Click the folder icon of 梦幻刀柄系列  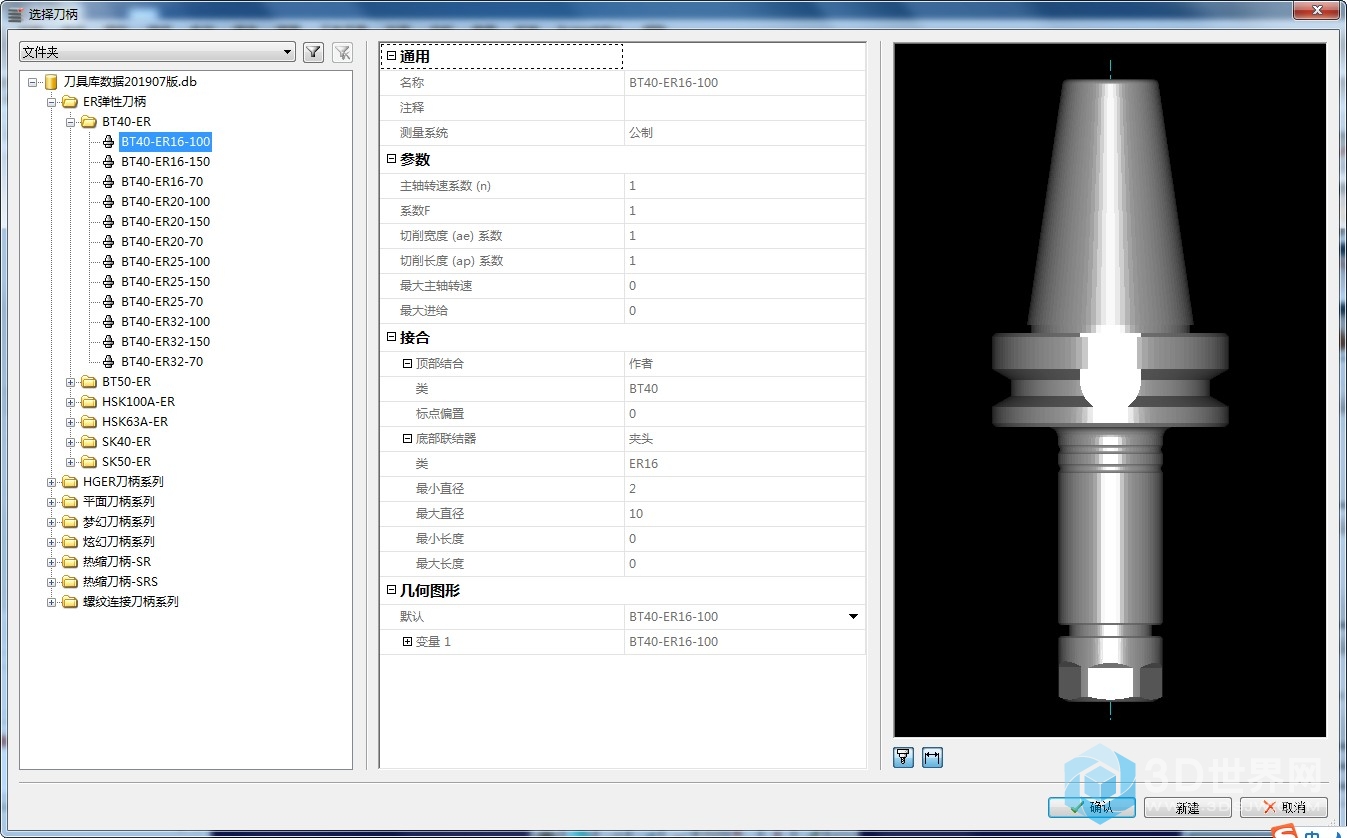70,522
